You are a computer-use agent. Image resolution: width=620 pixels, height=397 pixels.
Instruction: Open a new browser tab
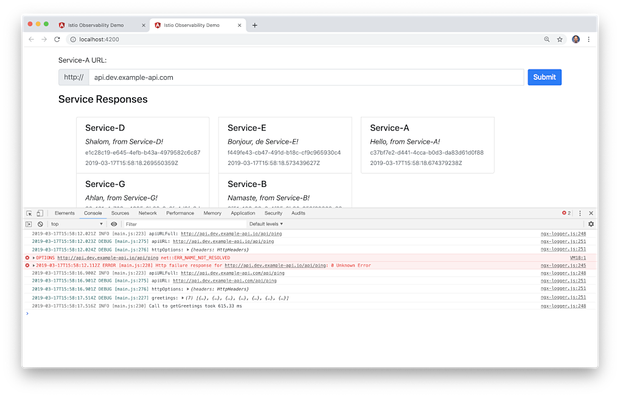[x=255, y=25]
